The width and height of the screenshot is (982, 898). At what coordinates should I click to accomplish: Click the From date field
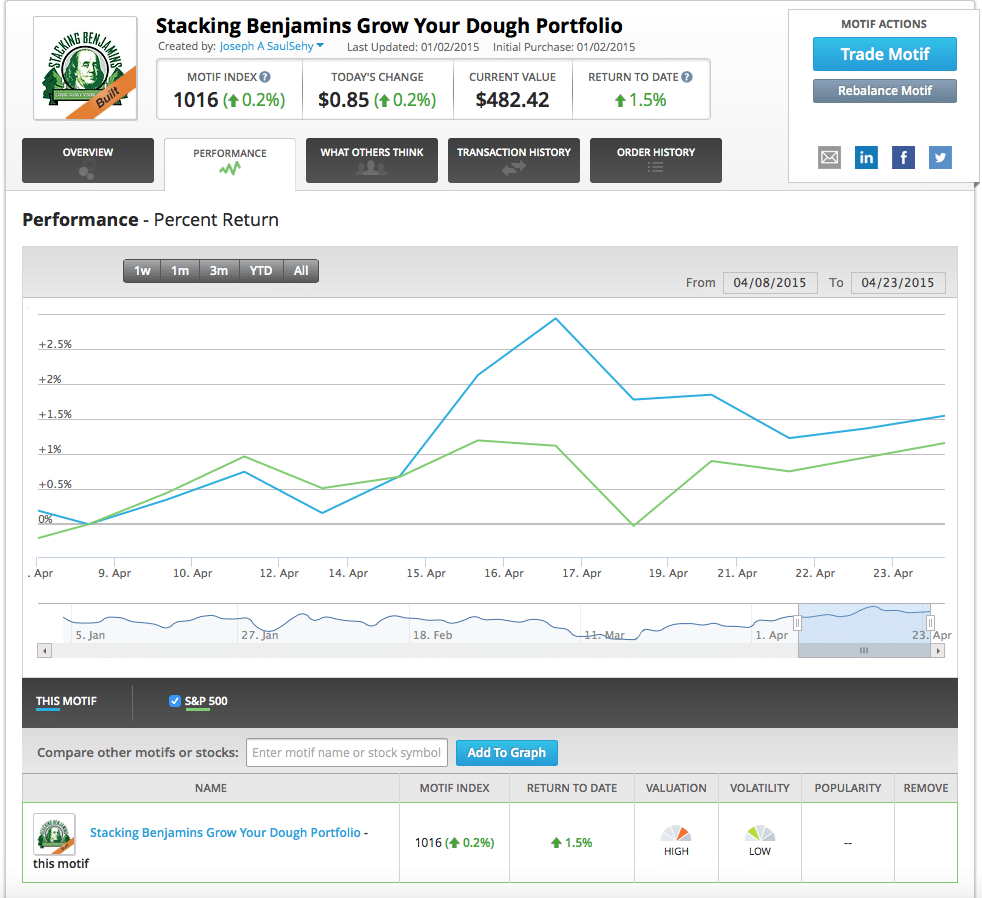770,282
